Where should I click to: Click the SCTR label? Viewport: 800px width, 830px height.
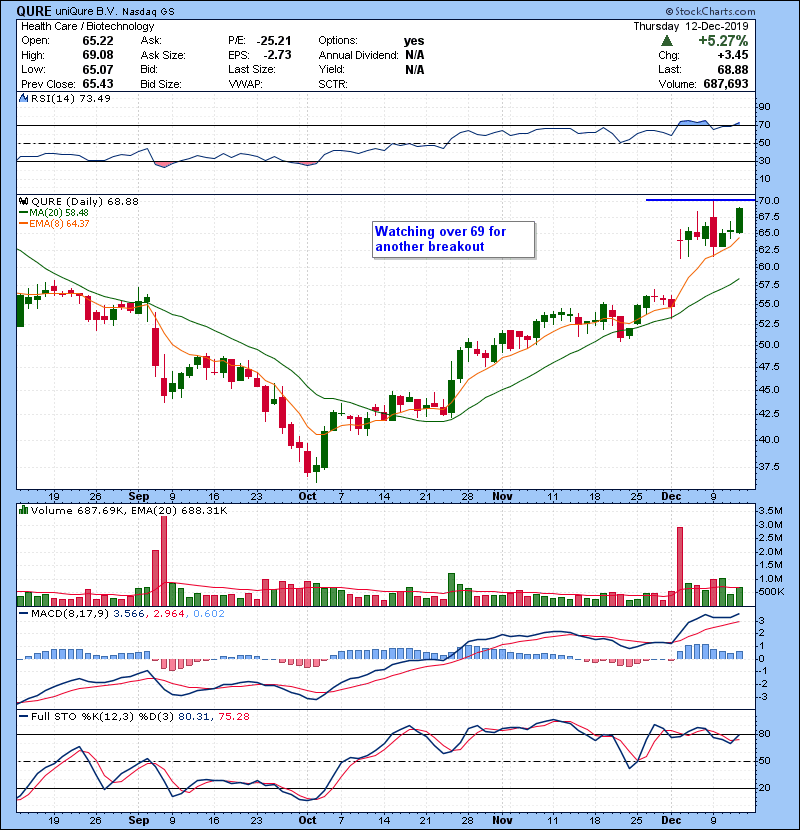[333, 84]
